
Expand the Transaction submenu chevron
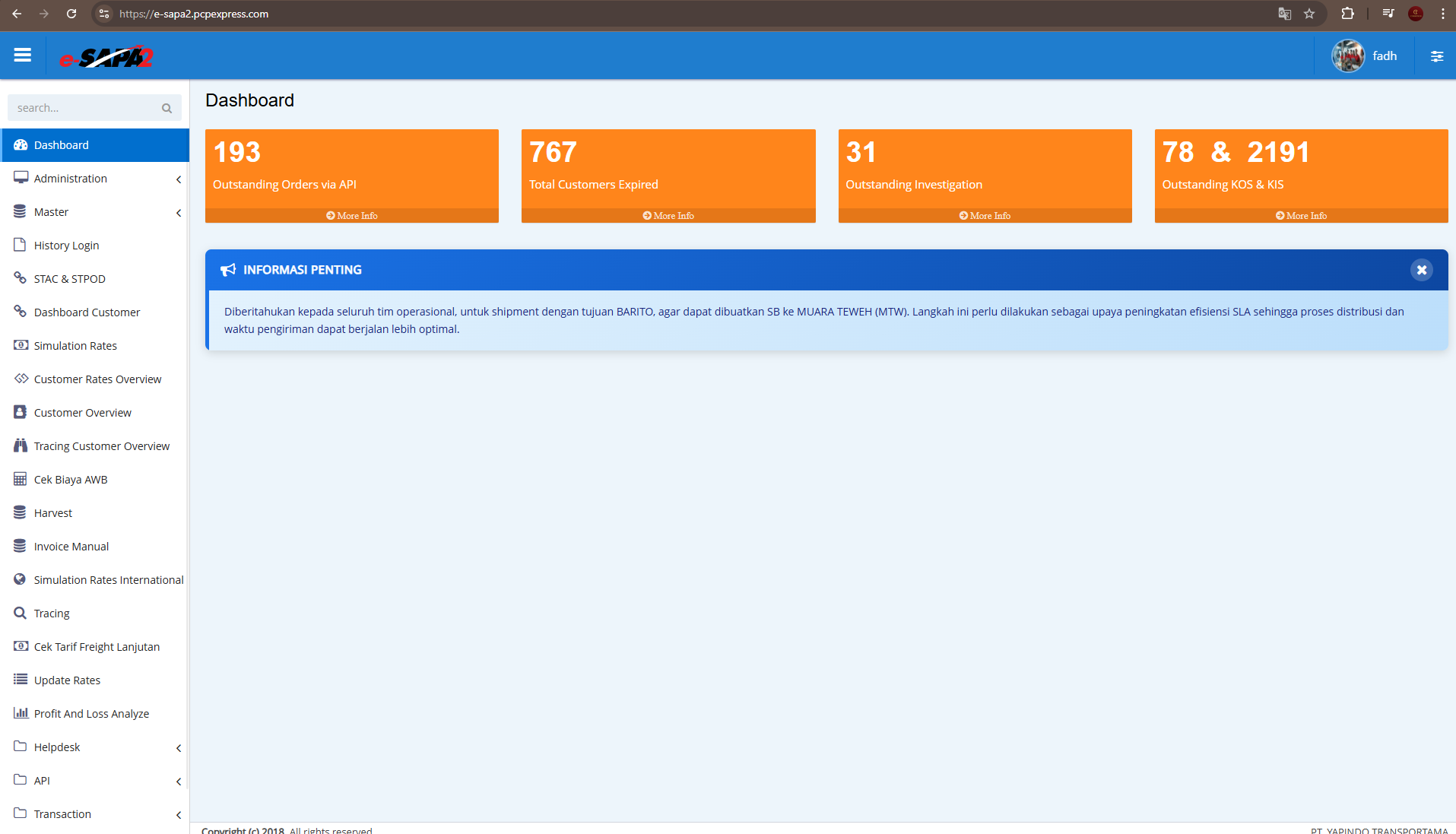178,815
